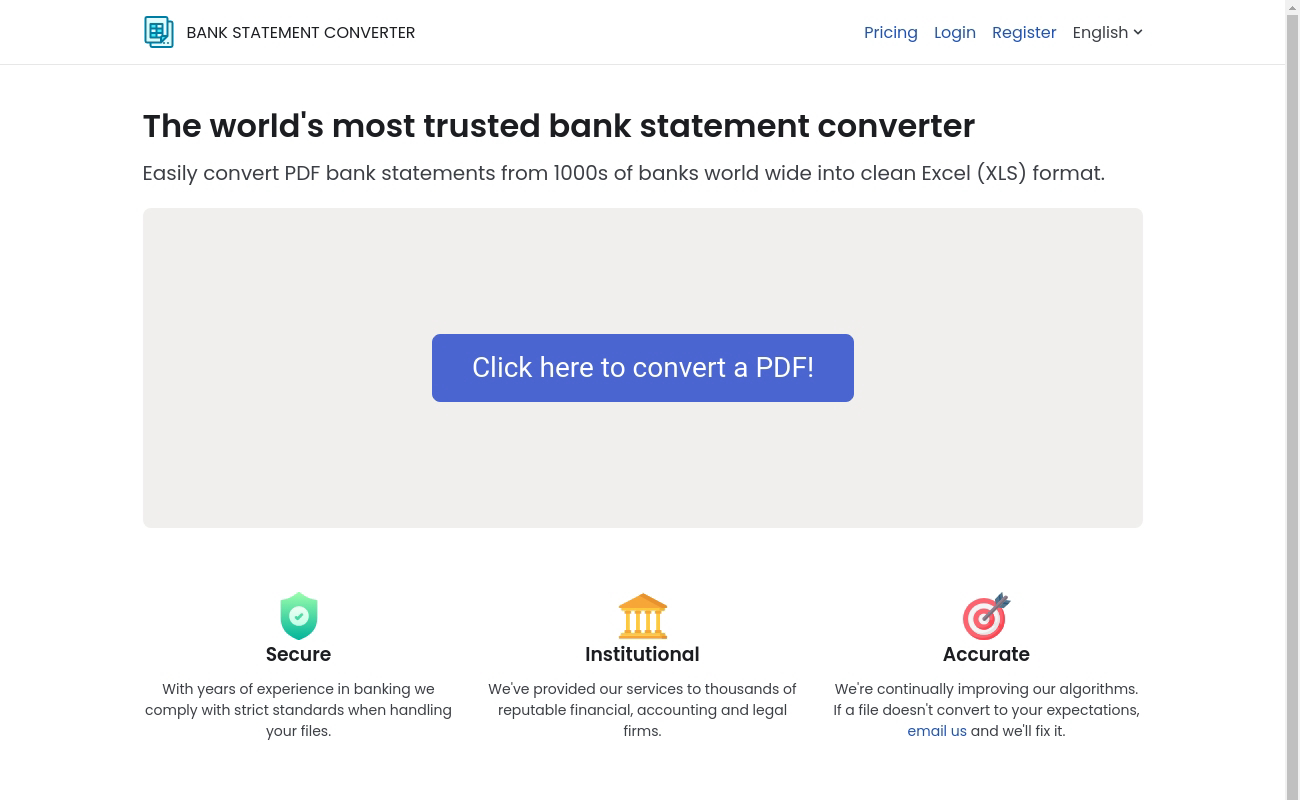Viewport: 1300px width, 800px height.
Task: Click the Accurate section heading
Action: pyautogui.click(x=986, y=654)
